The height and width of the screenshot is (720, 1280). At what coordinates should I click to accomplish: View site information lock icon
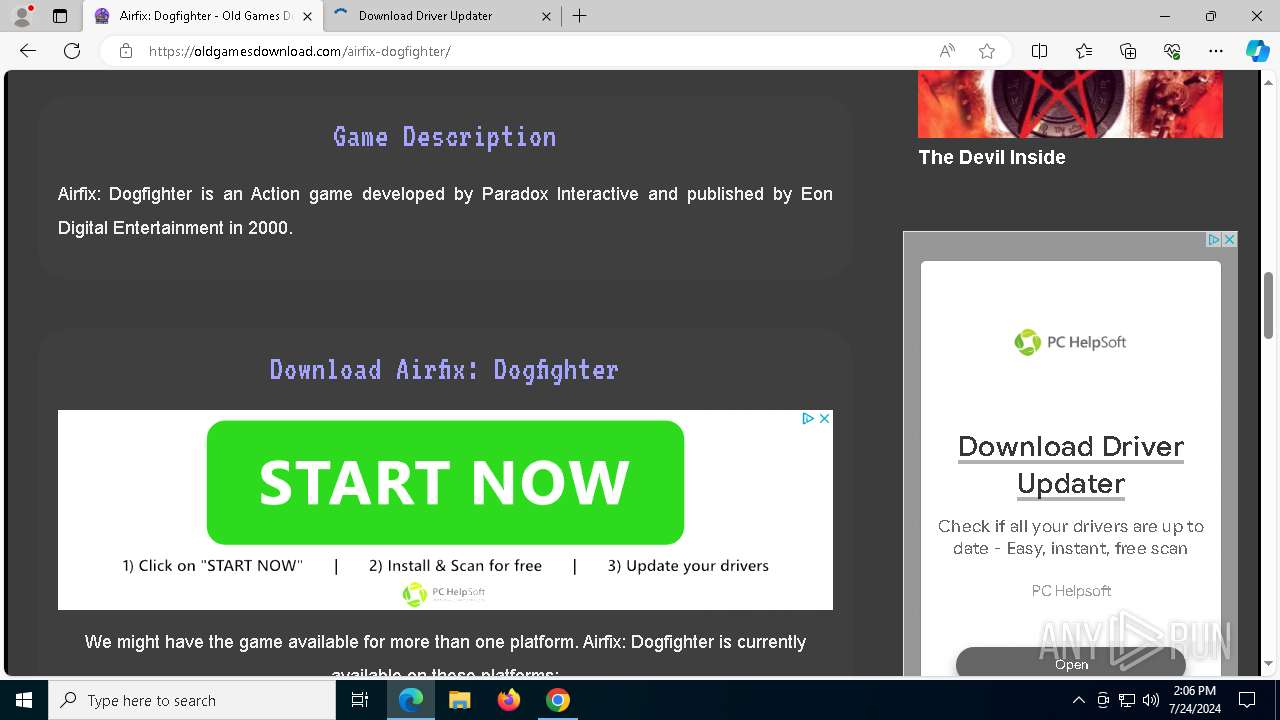[126, 51]
